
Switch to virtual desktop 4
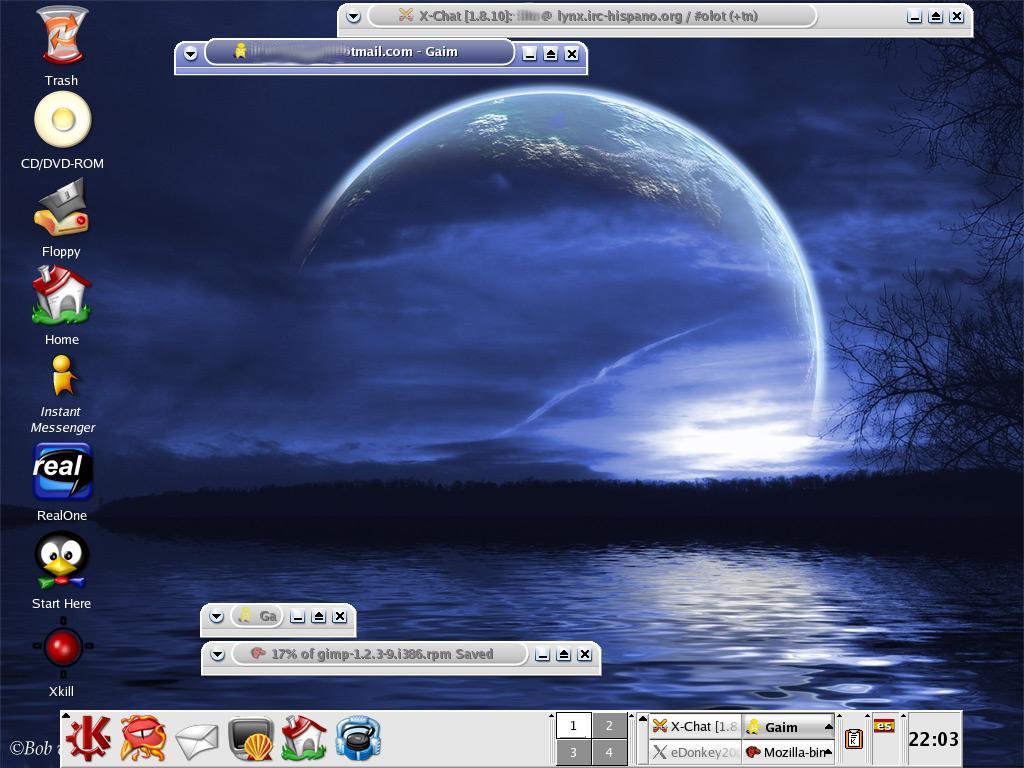pyautogui.click(x=609, y=752)
